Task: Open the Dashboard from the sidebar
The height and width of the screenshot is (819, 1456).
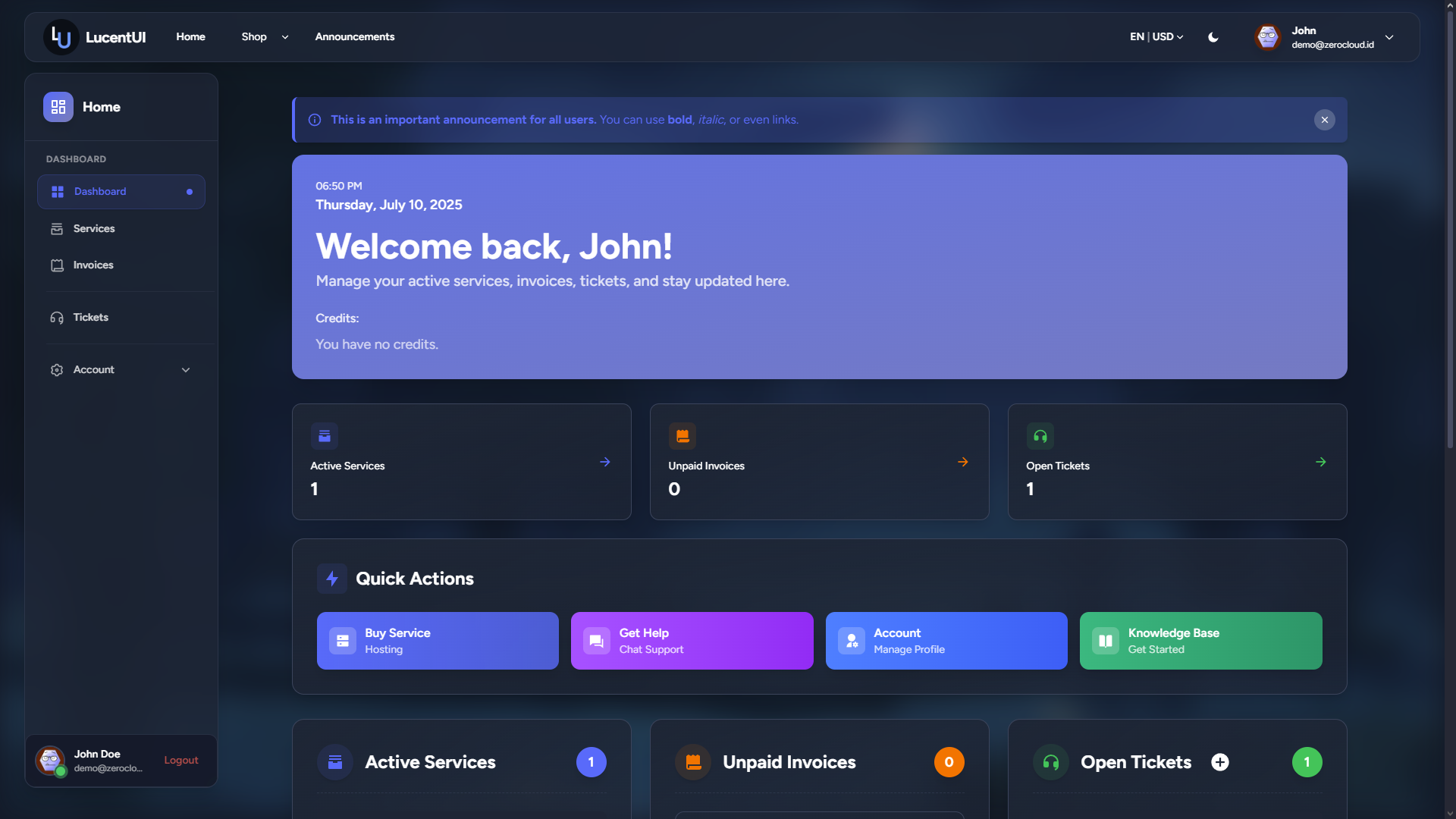Action: pyautogui.click(x=99, y=191)
